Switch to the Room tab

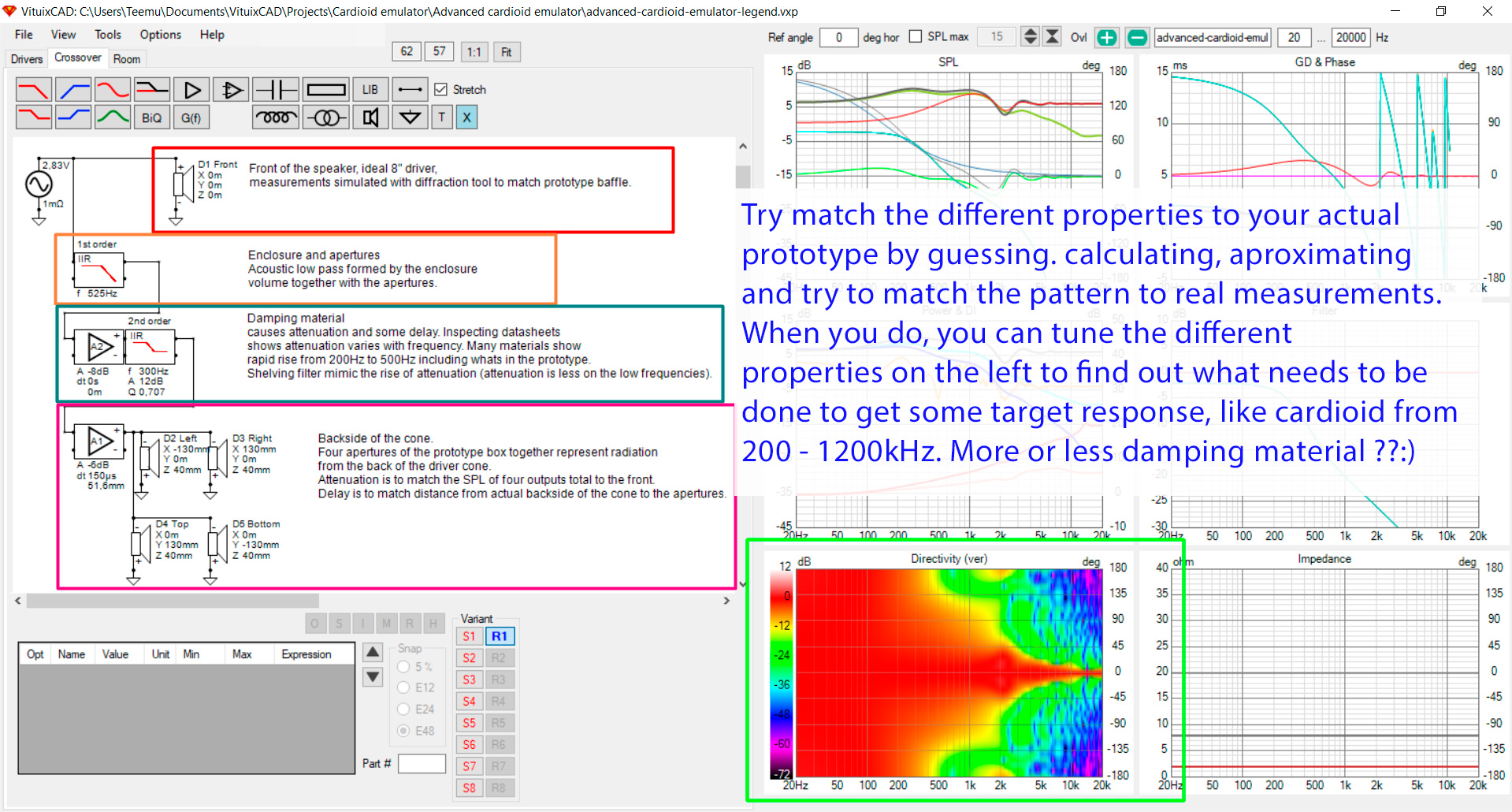tap(127, 59)
